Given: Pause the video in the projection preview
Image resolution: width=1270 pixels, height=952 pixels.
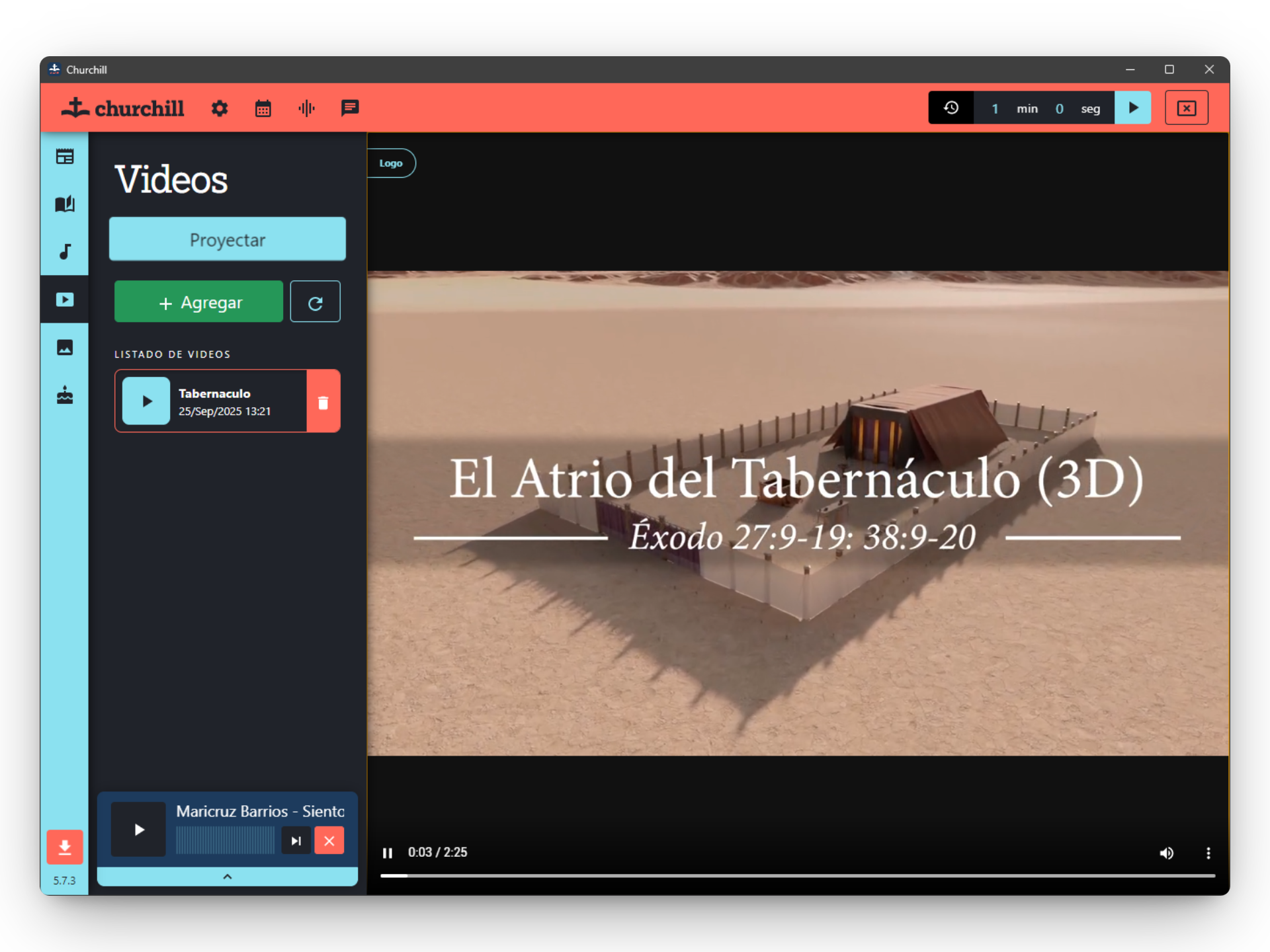Looking at the screenshot, I should pyautogui.click(x=388, y=853).
